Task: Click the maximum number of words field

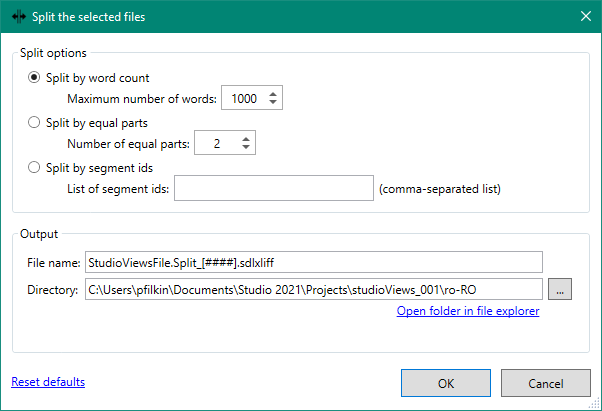Action: (x=252, y=98)
